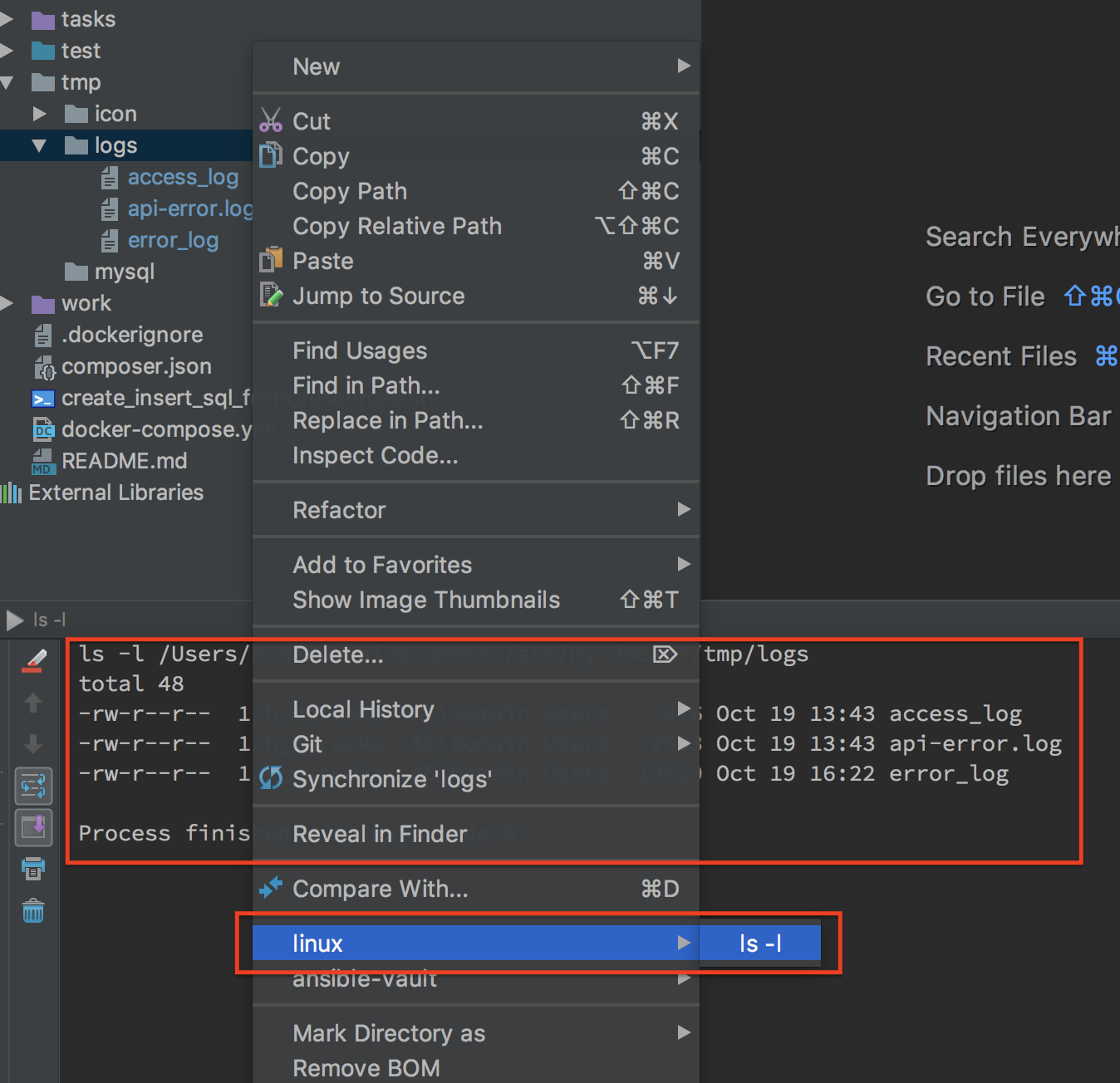Open the Add to Favorites submenu
The height and width of the screenshot is (1083, 1120).
coord(476,565)
